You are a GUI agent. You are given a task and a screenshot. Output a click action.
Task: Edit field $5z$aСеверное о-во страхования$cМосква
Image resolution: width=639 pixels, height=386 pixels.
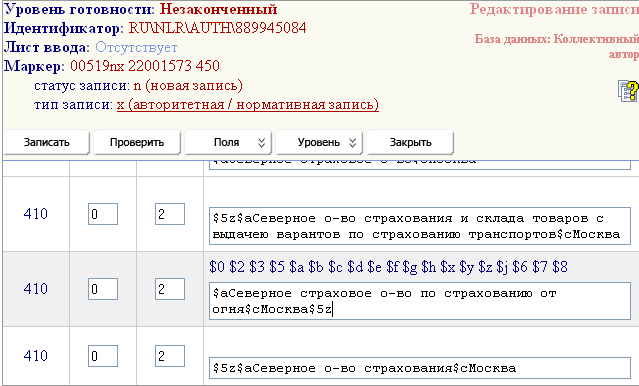420,368
